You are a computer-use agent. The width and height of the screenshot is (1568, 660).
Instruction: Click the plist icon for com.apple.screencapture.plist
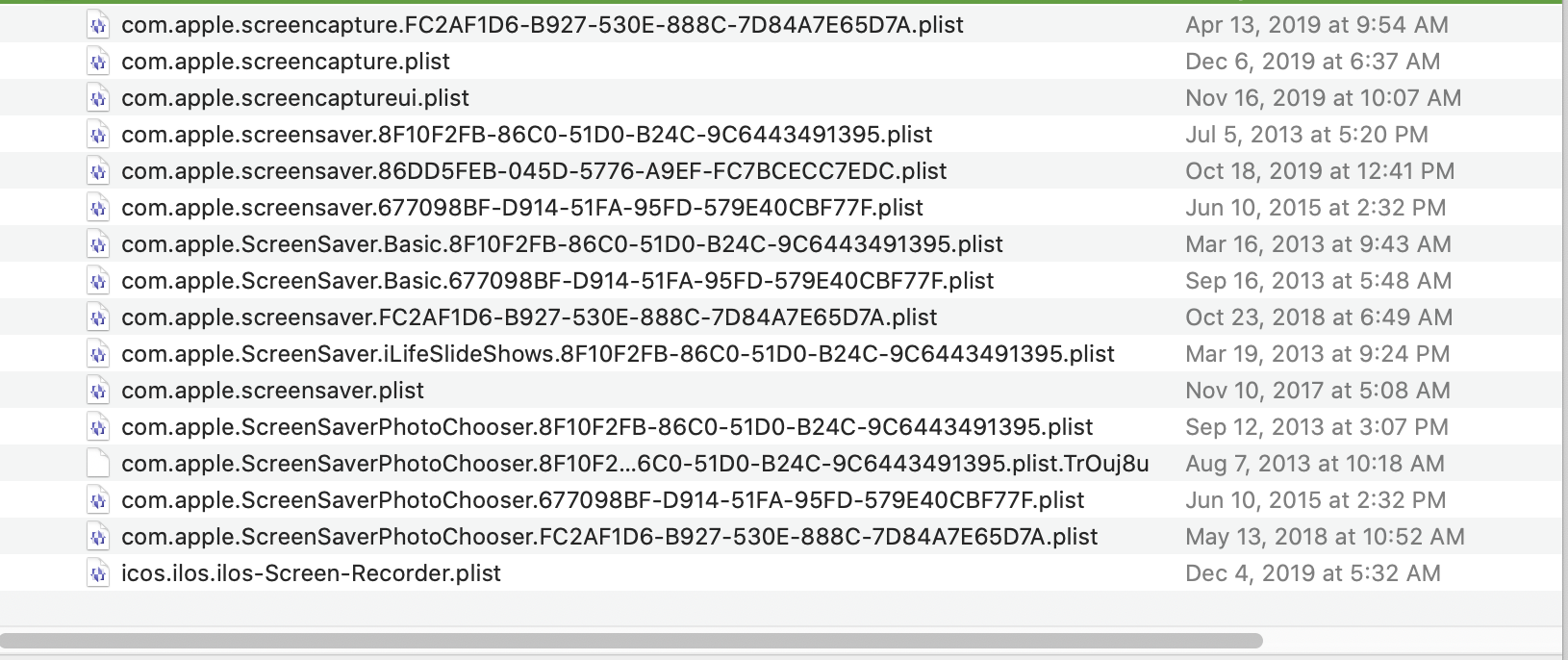97,62
